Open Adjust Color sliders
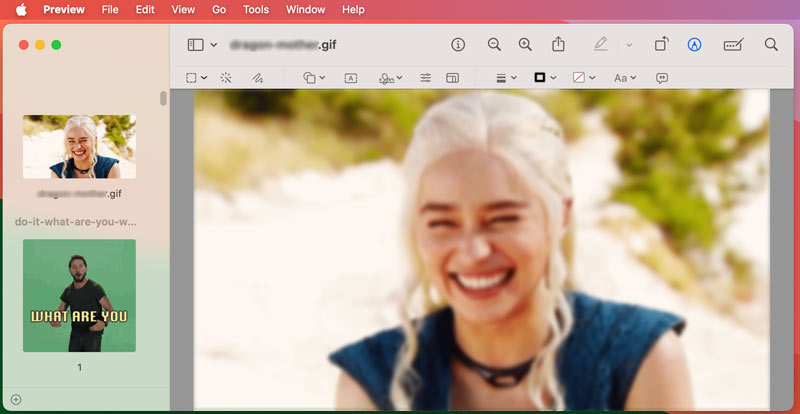The image size is (800, 414). coord(426,78)
